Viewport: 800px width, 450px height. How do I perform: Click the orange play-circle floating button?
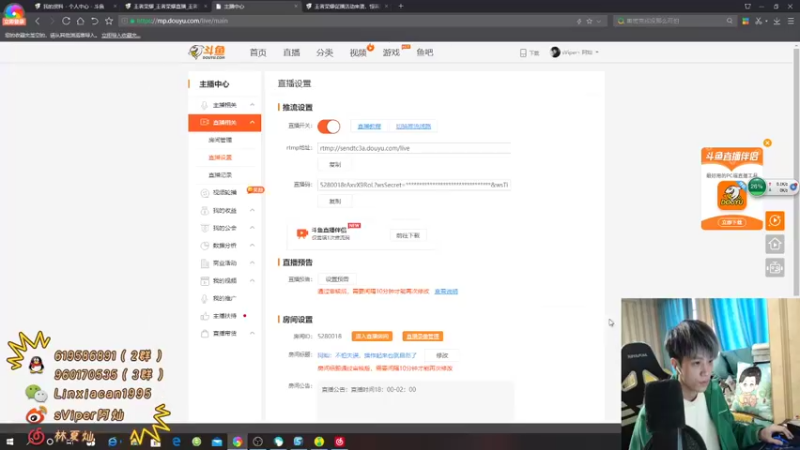point(774,220)
